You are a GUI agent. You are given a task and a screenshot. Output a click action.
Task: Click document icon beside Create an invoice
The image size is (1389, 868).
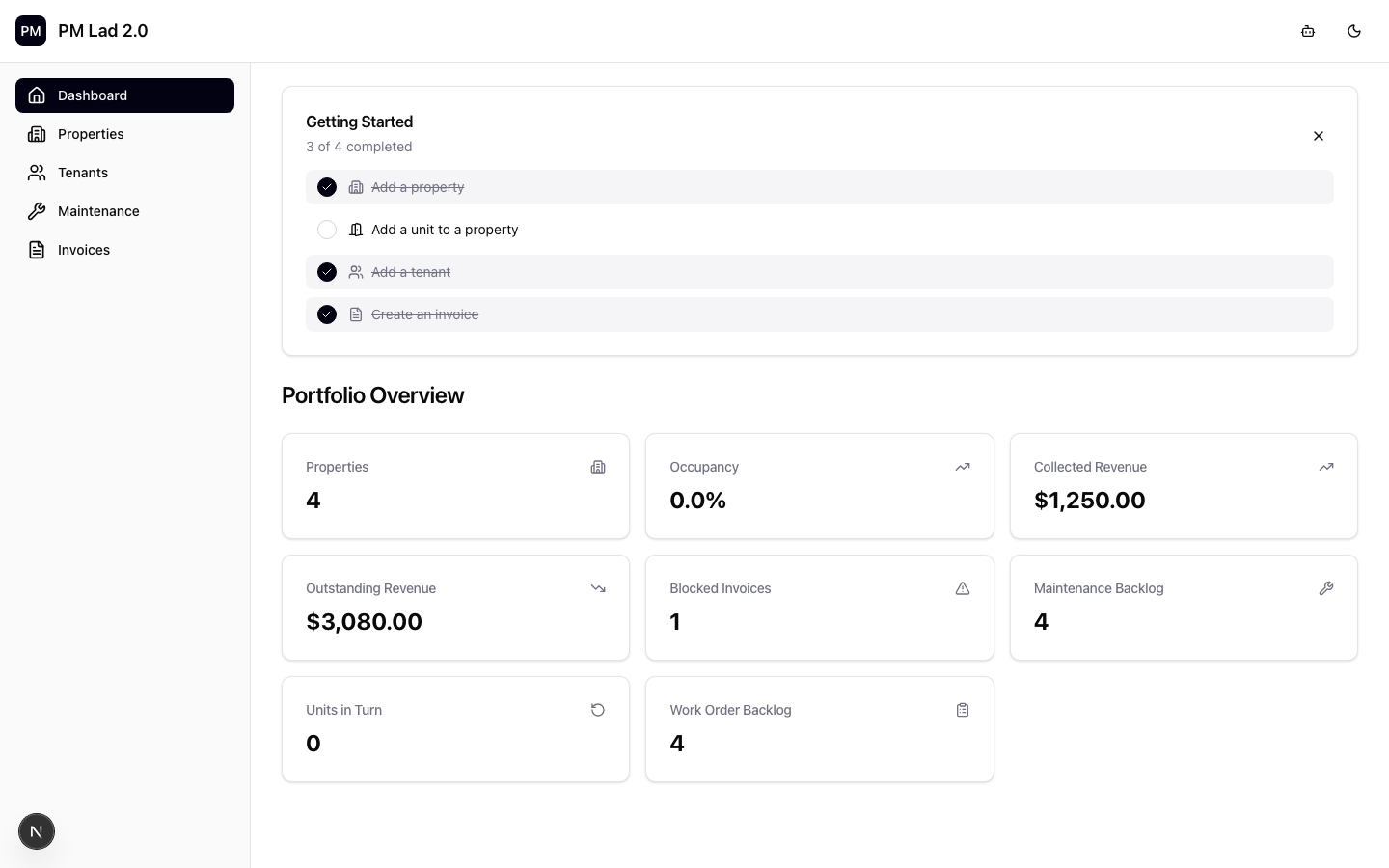coord(356,314)
